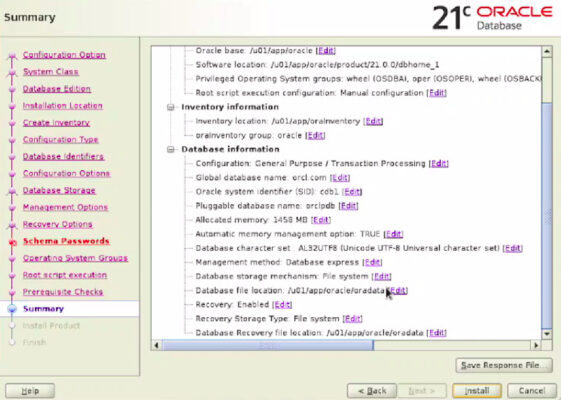
Task: Start installation with Install button
Action: click(477, 391)
